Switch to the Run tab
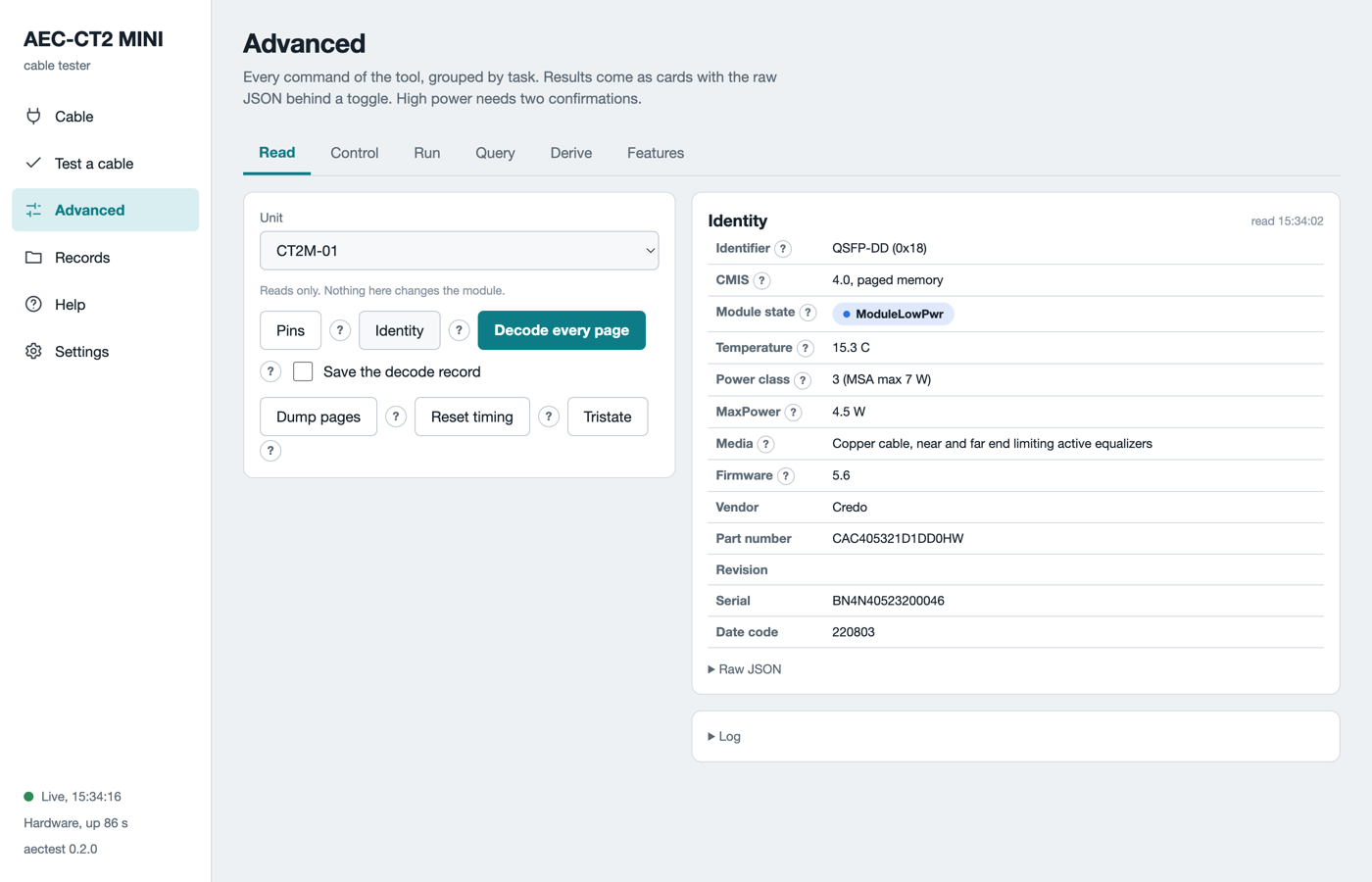The image size is (1372, 882). coord(426,153)
